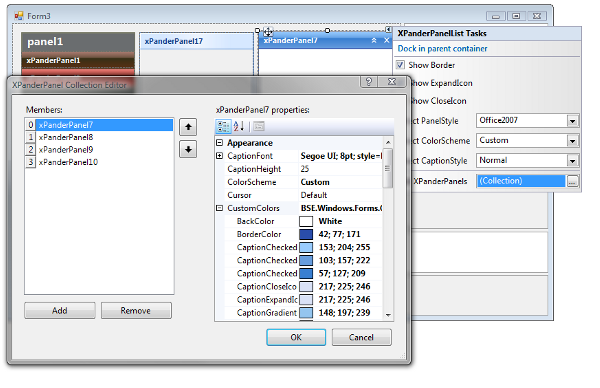Click the xPanderPanel17 caption in Form3
This screenshot has height=388, width=600.
click(x=196, y=41)
